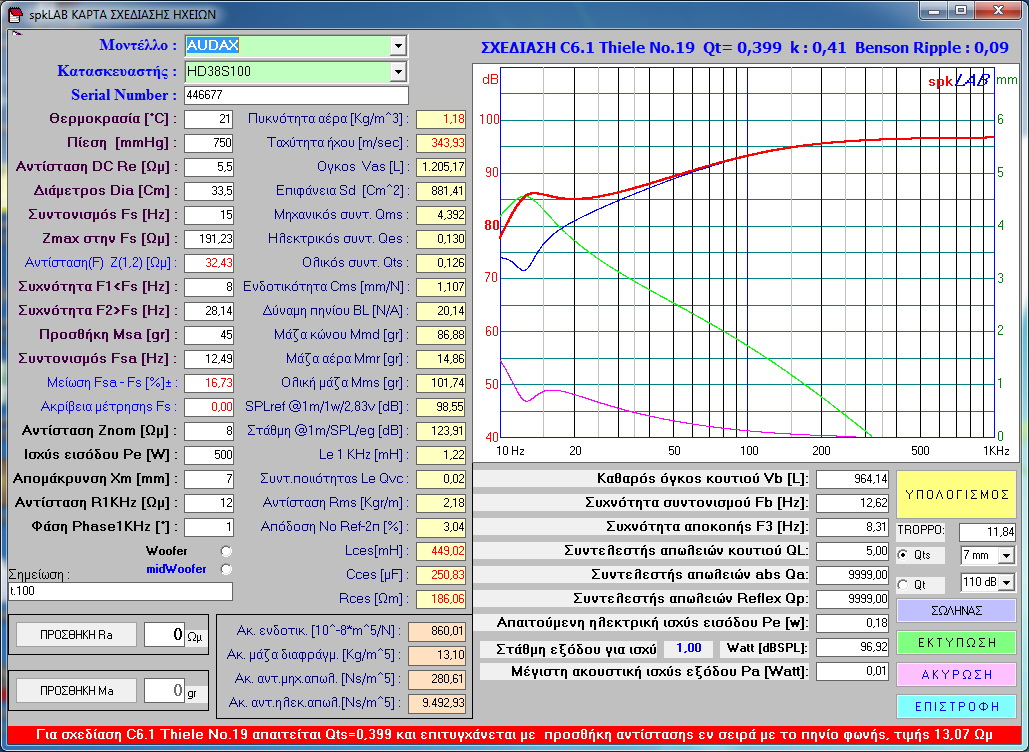The width and height of the screenshot is (1029, 752).
Task: Click the Cces value 250,83
Action: pyautogui.click(x=441, y=575)
